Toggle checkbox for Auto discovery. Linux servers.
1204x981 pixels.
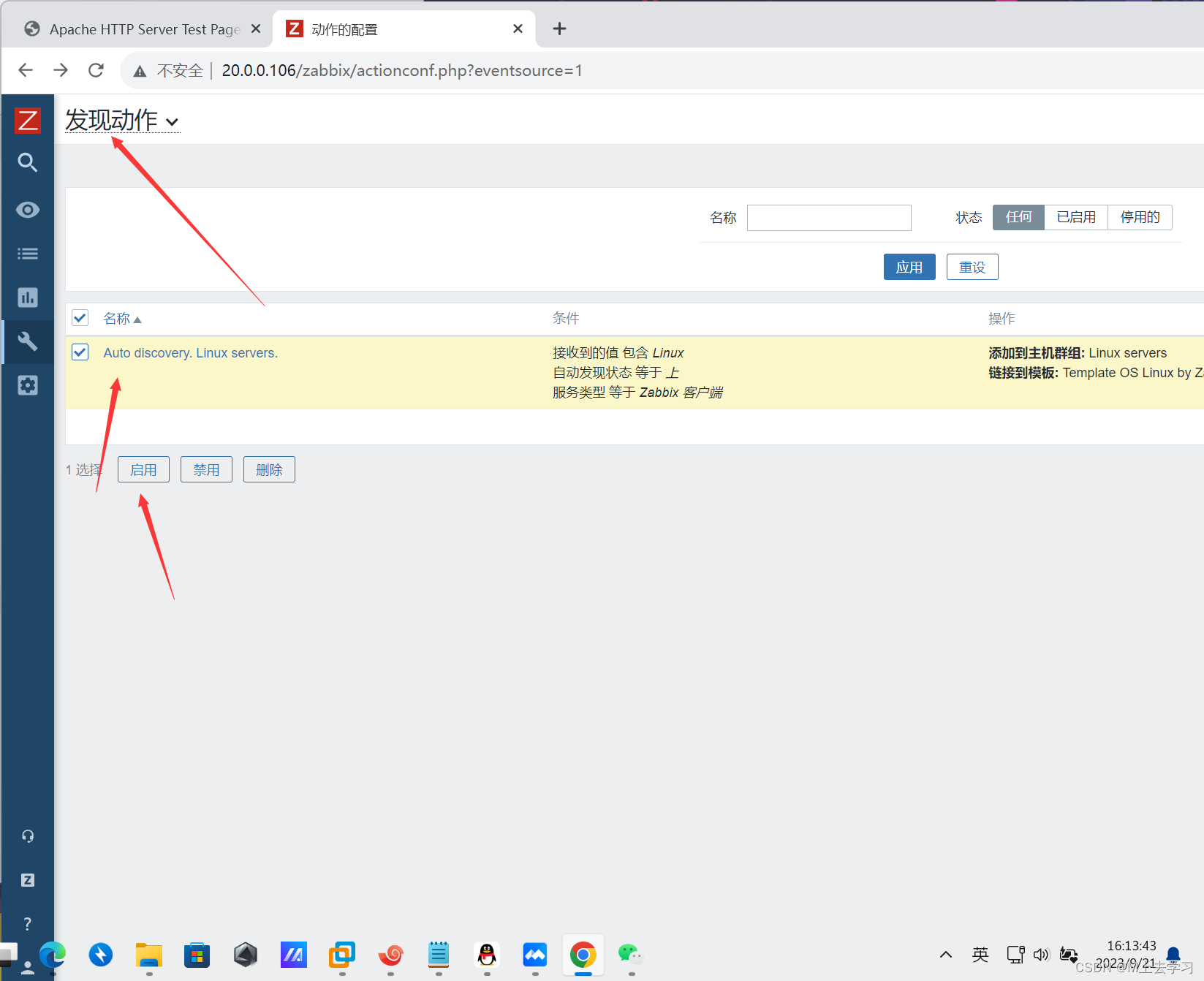click(x=80, y=352)
